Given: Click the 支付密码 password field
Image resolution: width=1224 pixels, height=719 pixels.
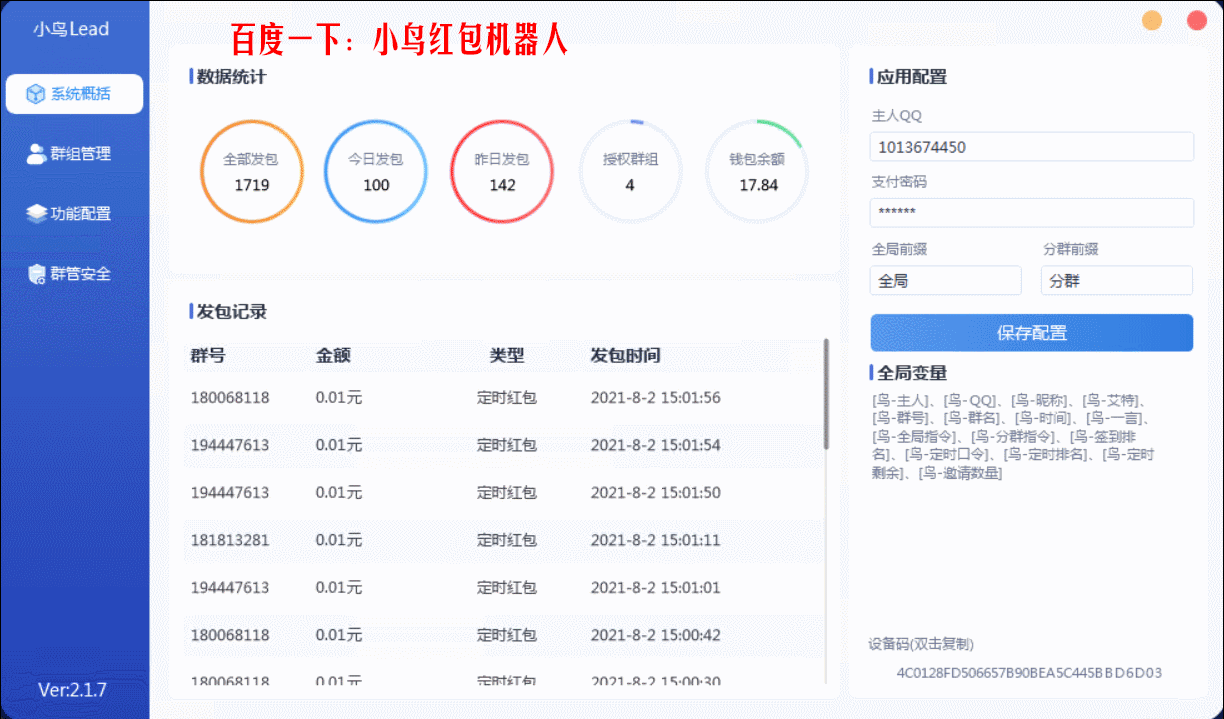Looking at the screenshot, I should pyautogui.click(x=1032, y=213).
